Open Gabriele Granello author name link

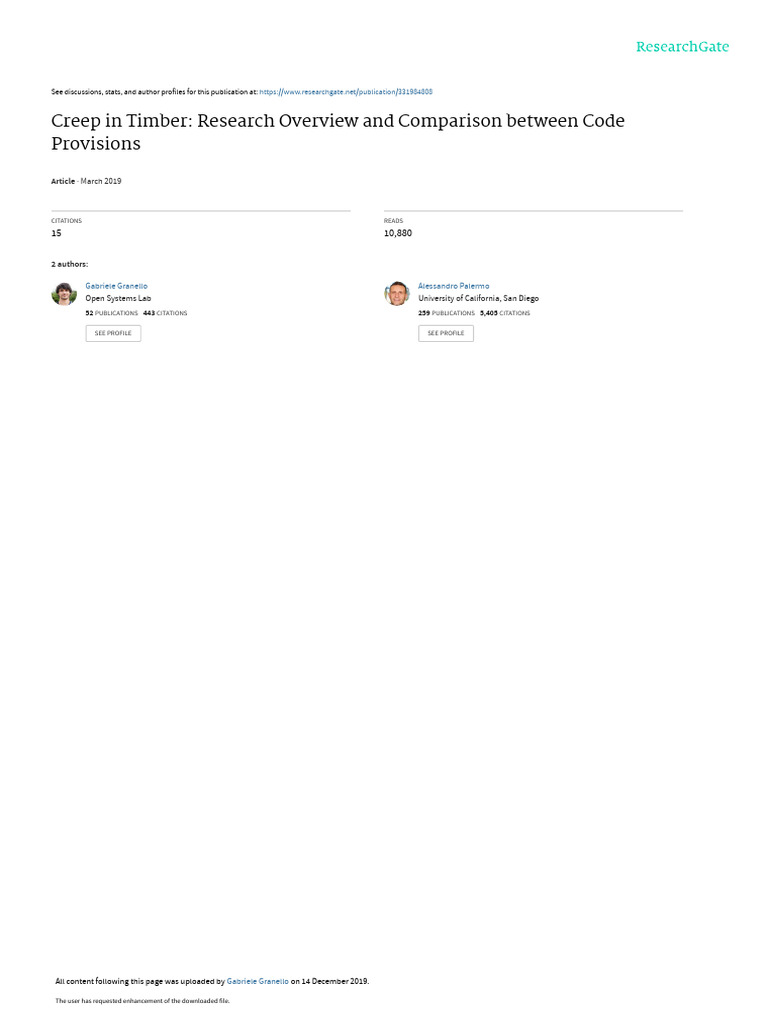pyautogui.click(x=116, y=286)
